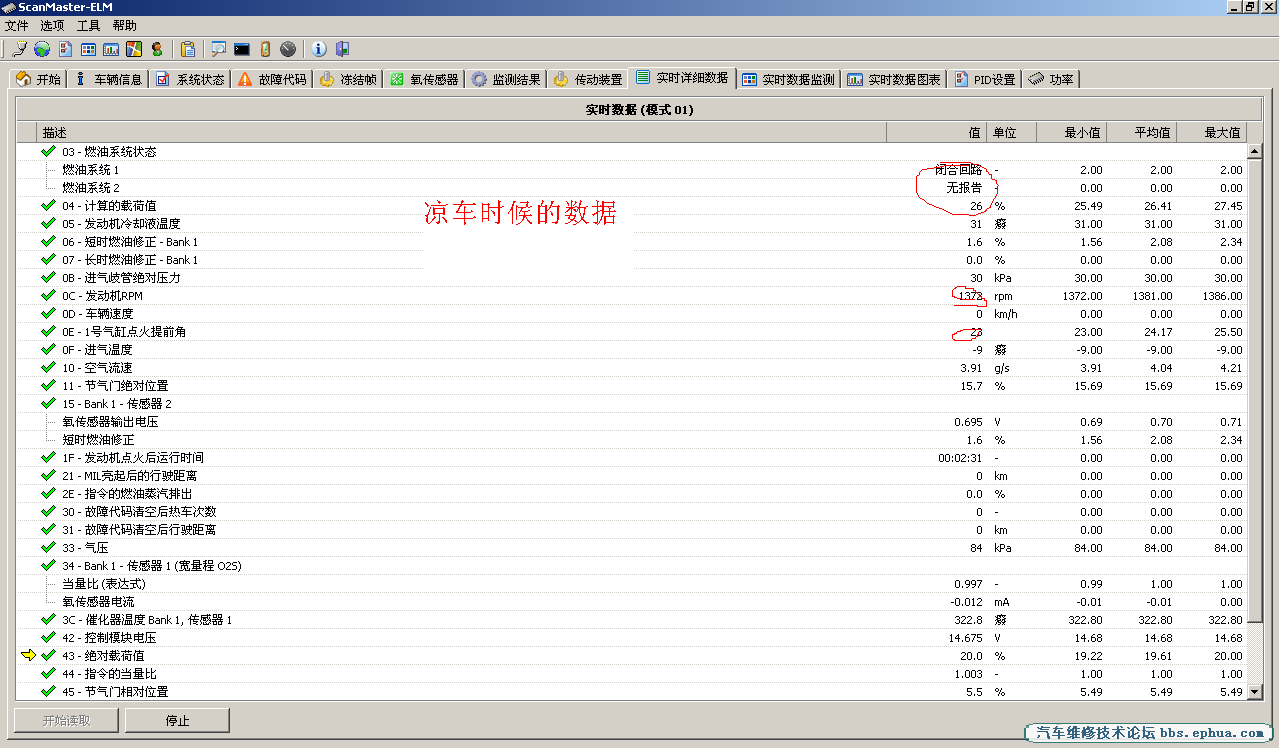Toggle the green check for 03 - 燃油系统状态
Viewport: 1279px width, 748px height.
pos(48,151)
